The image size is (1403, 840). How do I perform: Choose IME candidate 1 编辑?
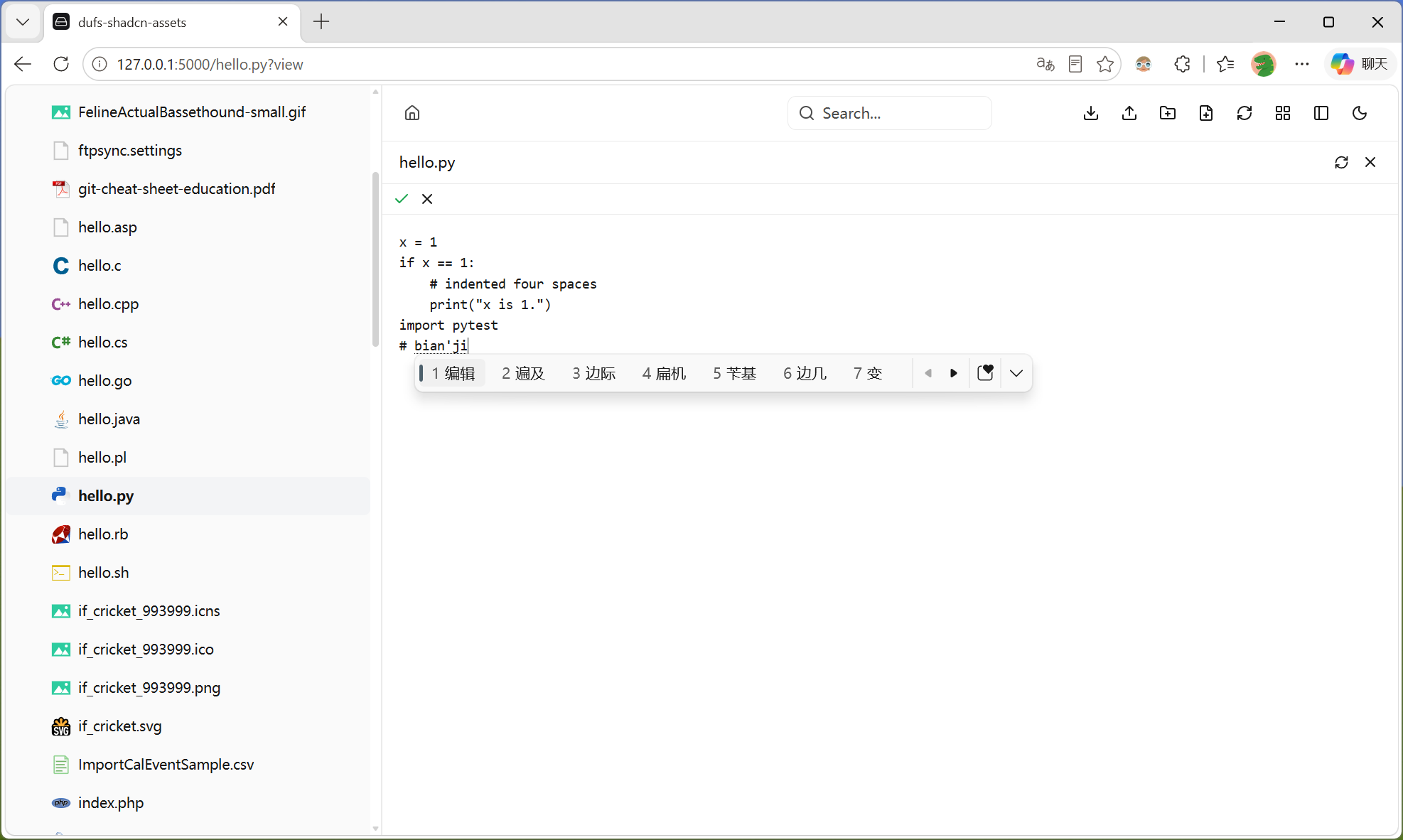click(453, 373)
